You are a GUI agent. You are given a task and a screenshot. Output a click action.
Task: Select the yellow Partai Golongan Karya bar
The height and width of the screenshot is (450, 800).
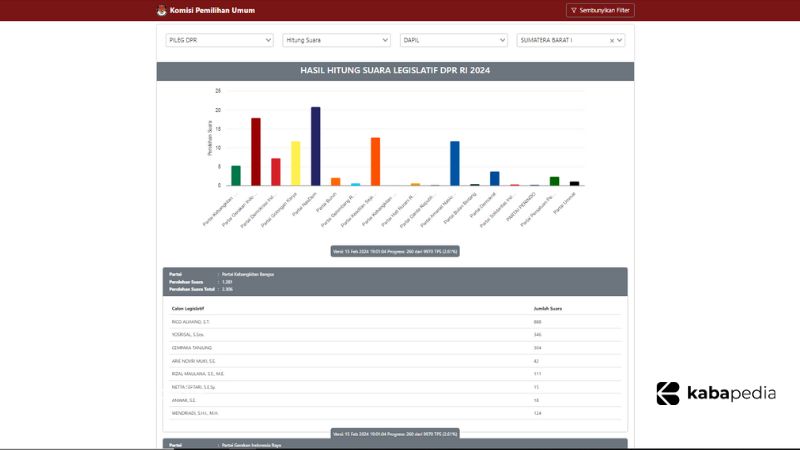[x=295, y=163]
